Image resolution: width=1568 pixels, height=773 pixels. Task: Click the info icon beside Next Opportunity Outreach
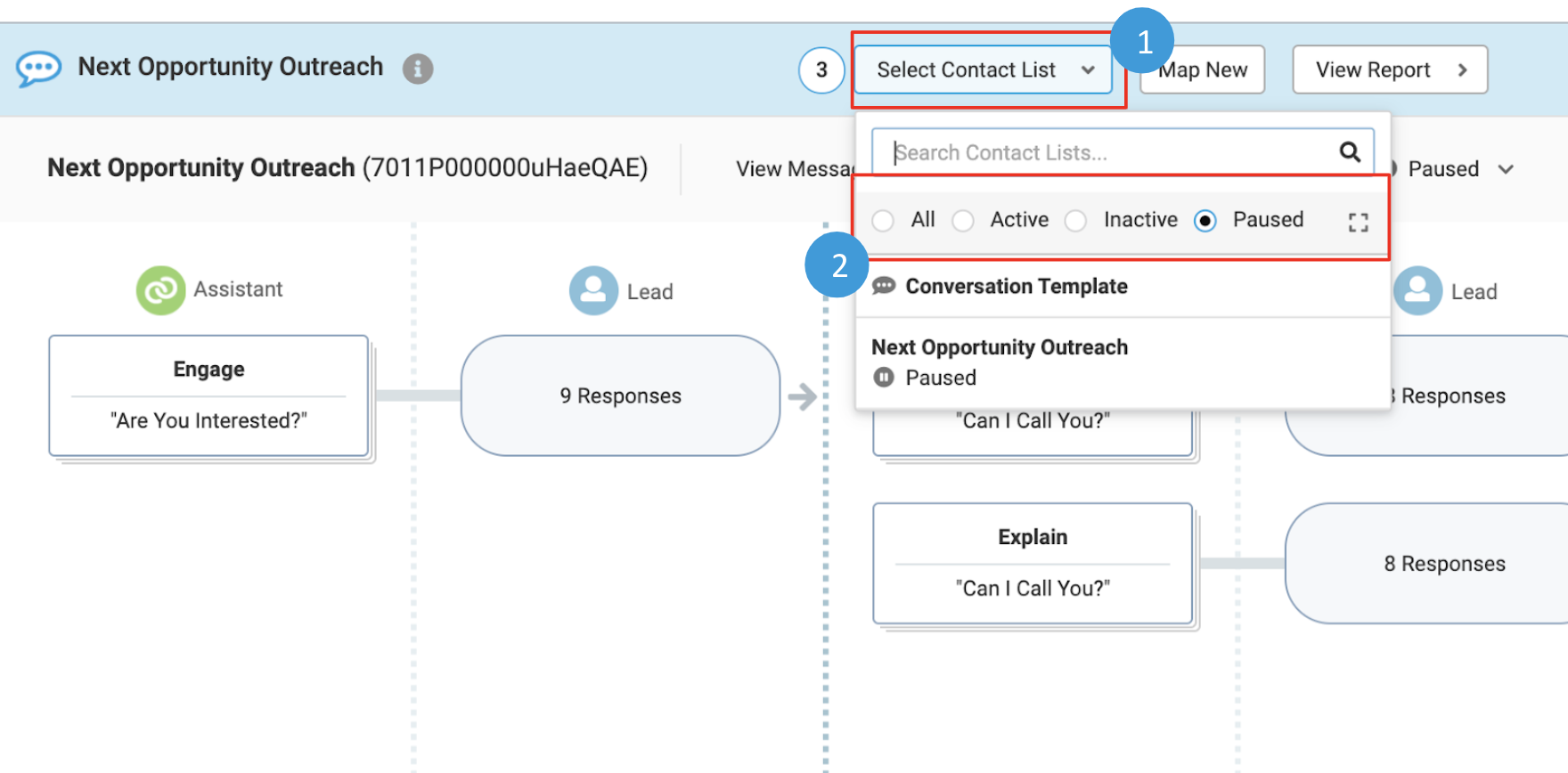[418, 69]
